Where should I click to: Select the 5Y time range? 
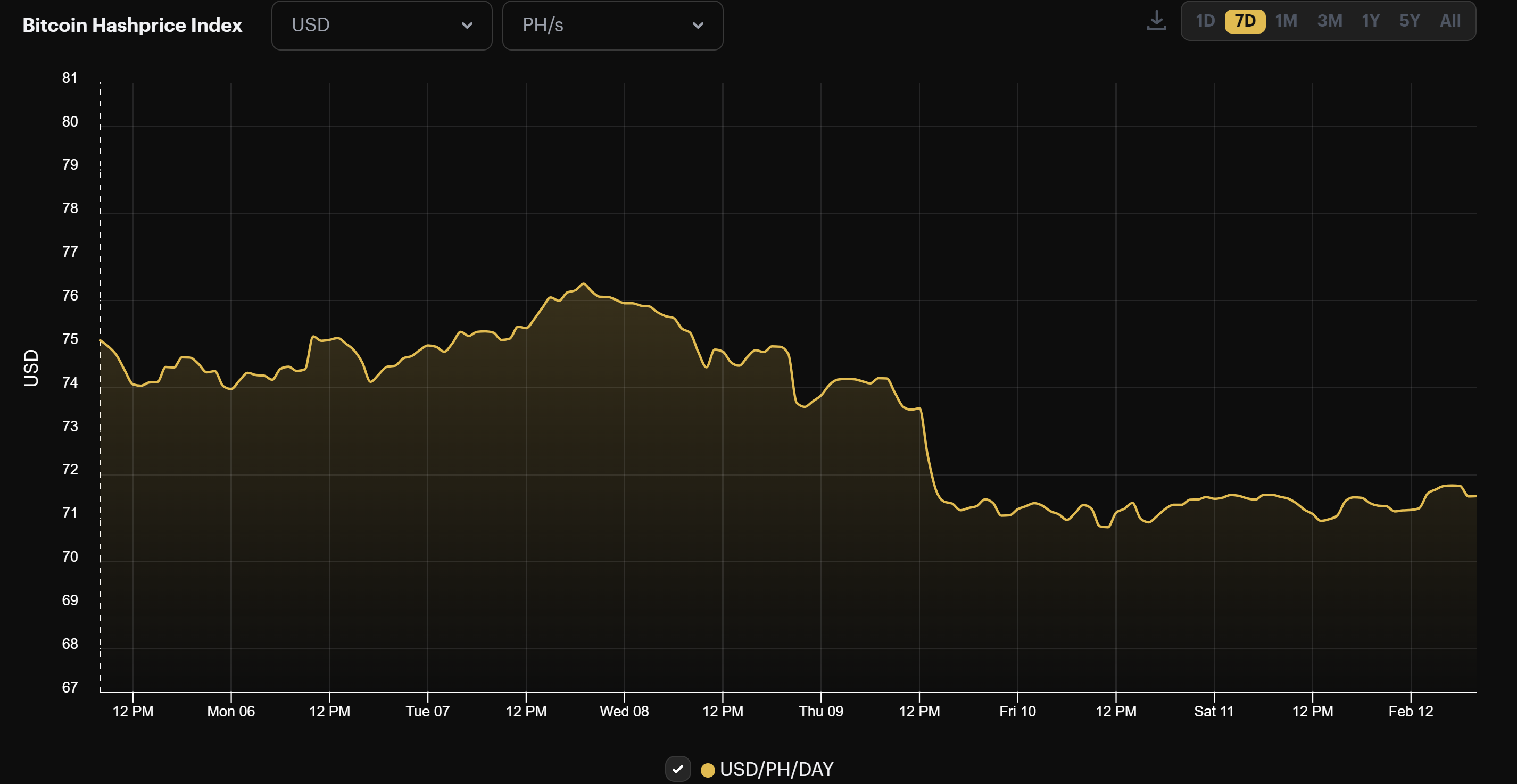click(x=1410, y=21)
